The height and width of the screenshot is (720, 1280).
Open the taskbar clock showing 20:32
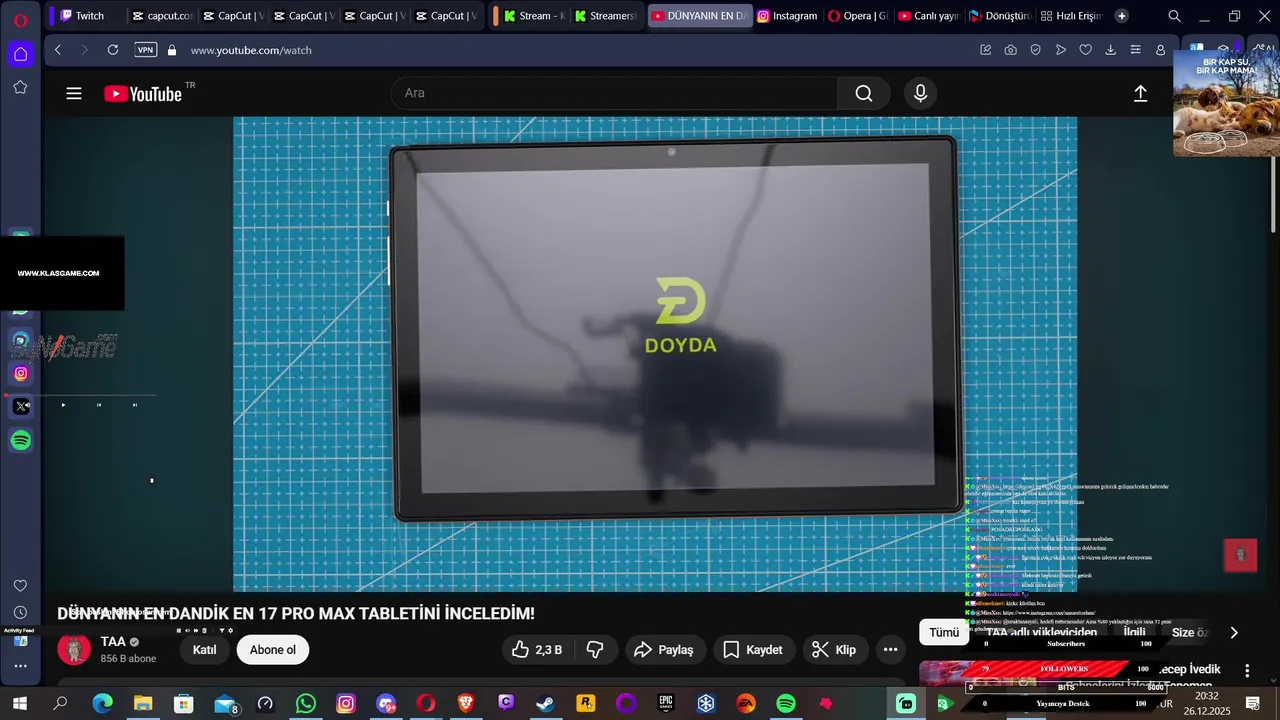tap(1206, 703)
